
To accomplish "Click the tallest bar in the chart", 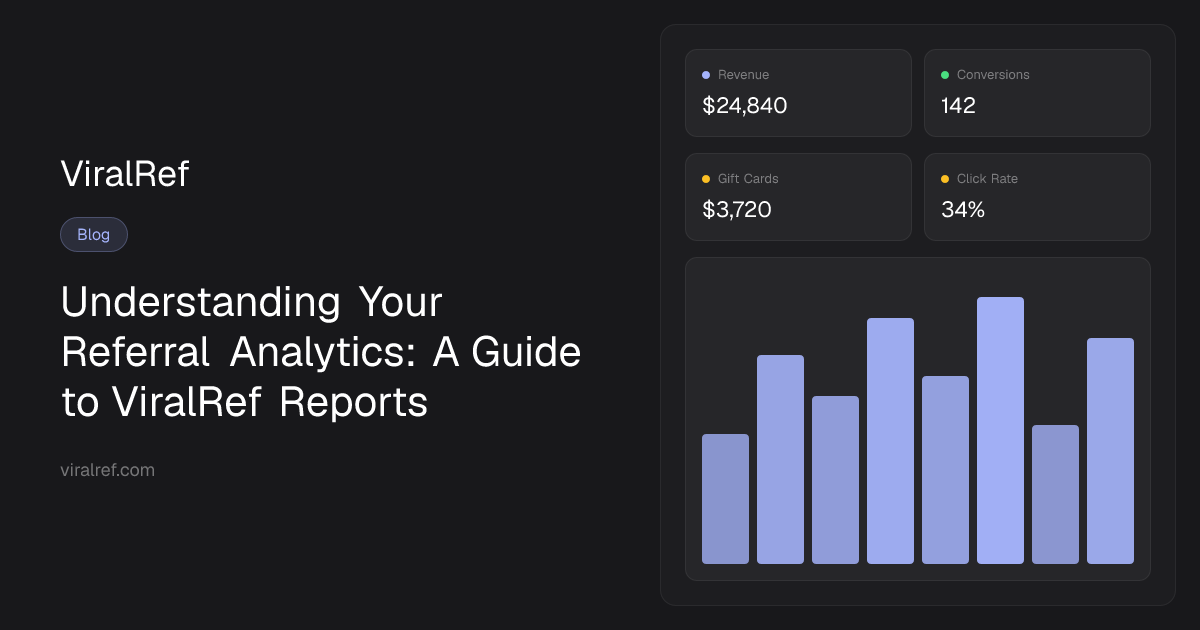I will coord(1000,430).
